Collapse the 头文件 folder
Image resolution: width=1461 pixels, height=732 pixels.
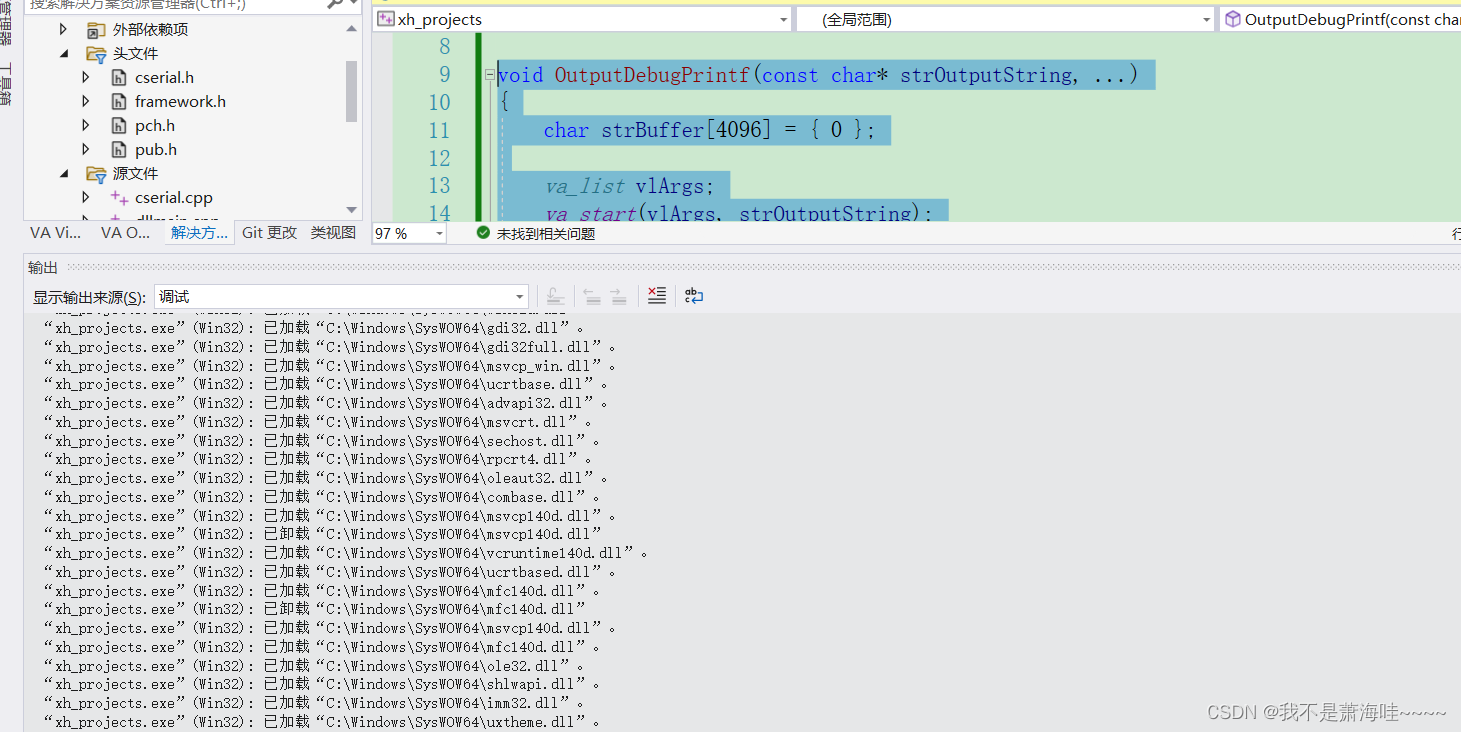63,53
